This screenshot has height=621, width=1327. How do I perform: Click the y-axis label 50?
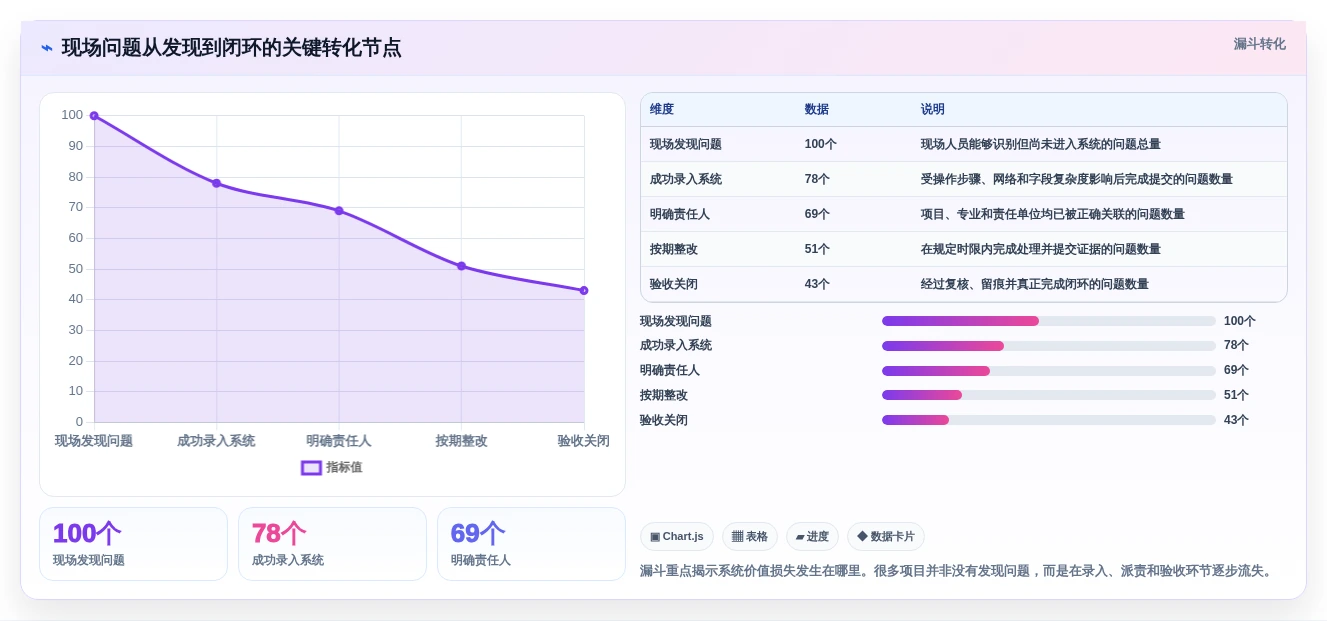click(76, 269)
